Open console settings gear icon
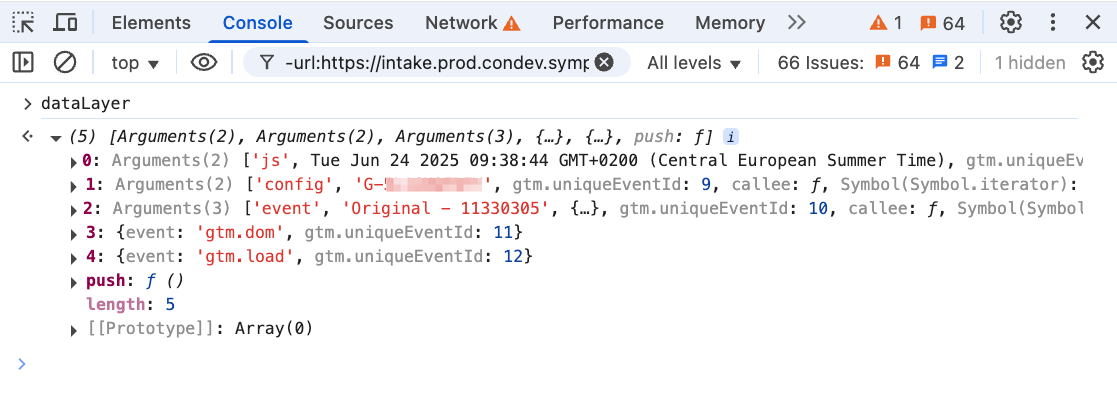 [1093, 63]
